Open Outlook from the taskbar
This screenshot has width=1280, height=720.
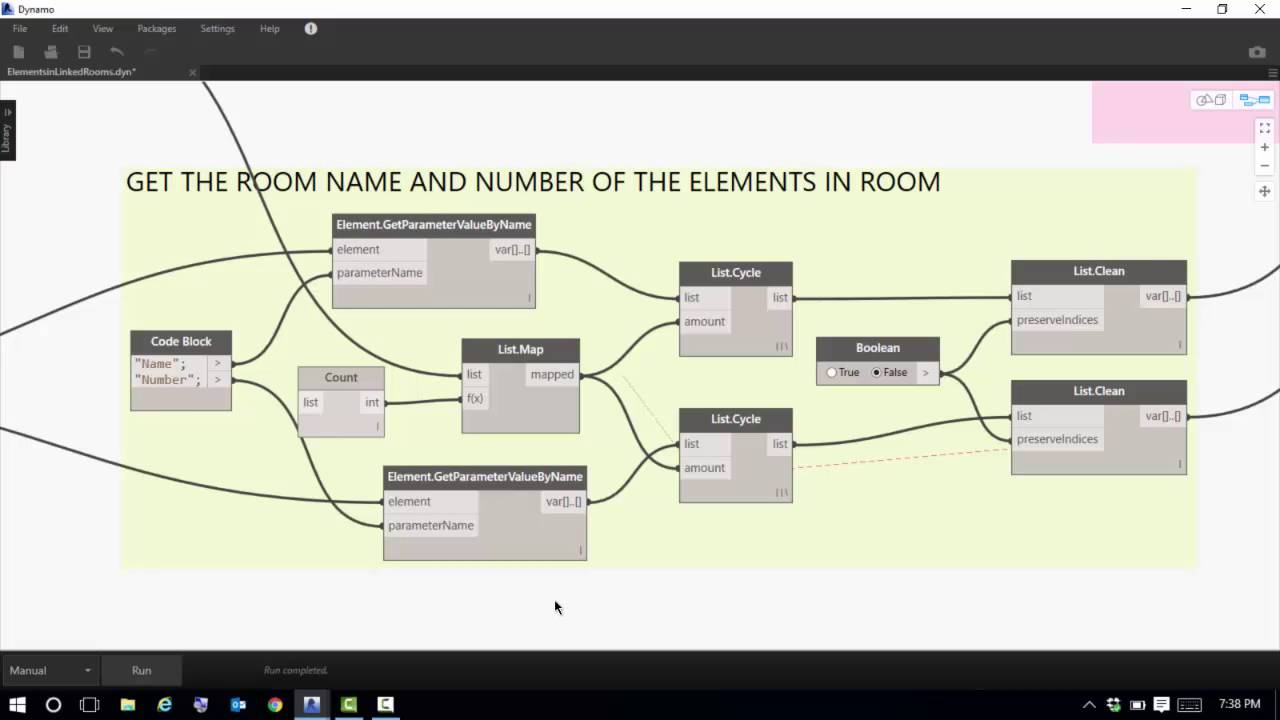tap(238, 704)
